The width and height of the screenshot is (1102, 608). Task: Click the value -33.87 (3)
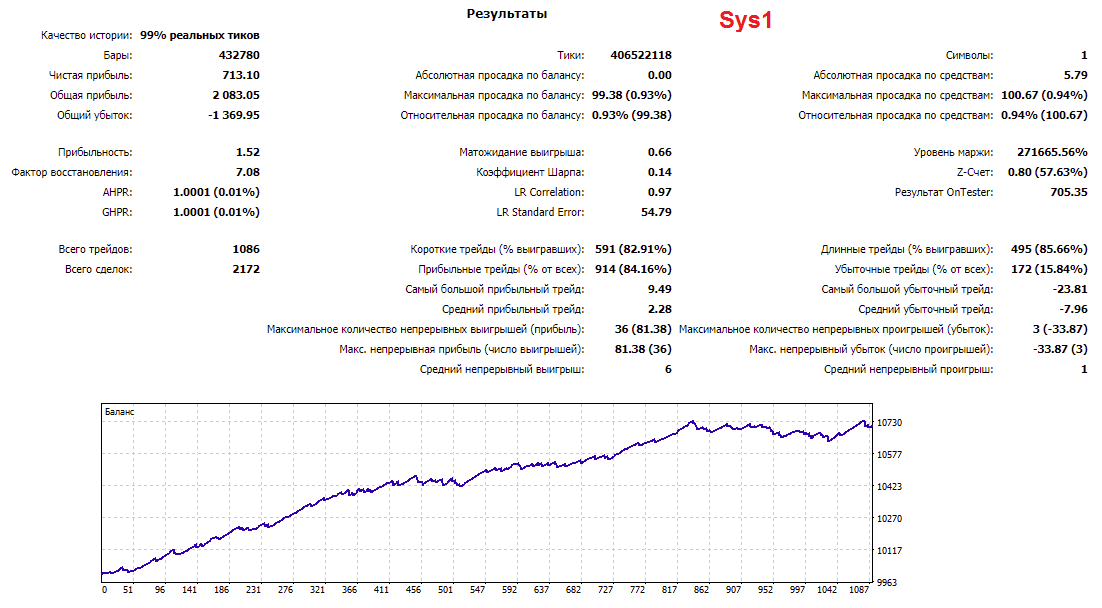(x=1061, y=349)
